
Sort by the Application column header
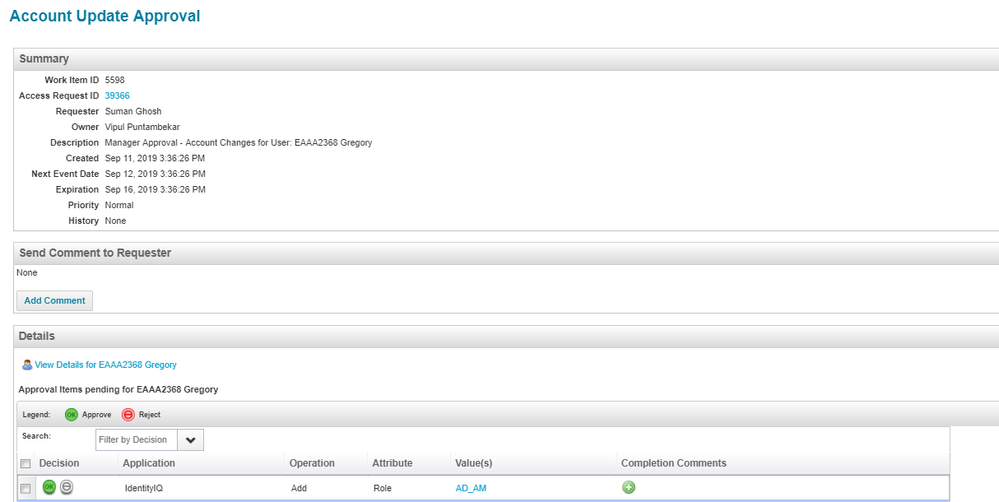(149, 463)
